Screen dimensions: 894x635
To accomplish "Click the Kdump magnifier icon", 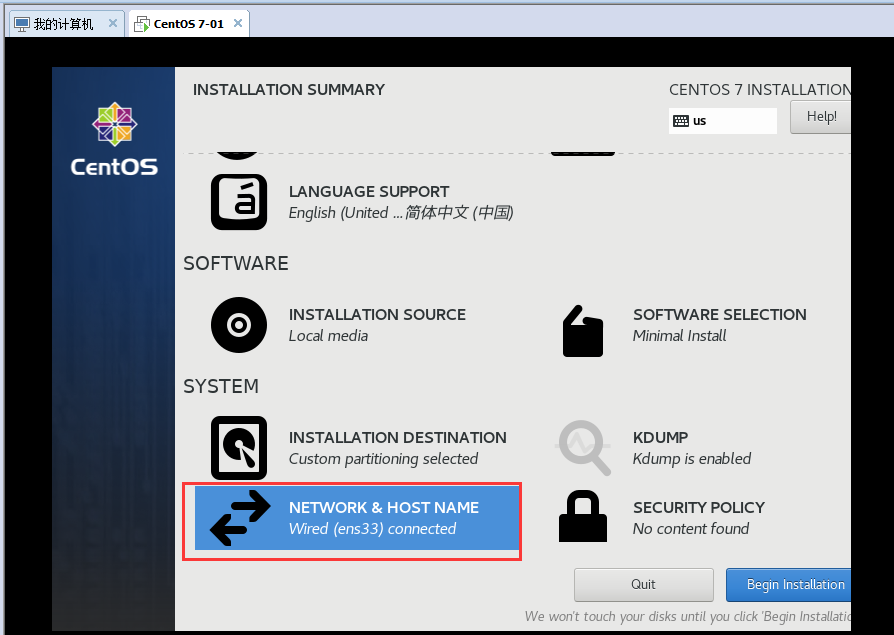I will (x=584, y=448).
